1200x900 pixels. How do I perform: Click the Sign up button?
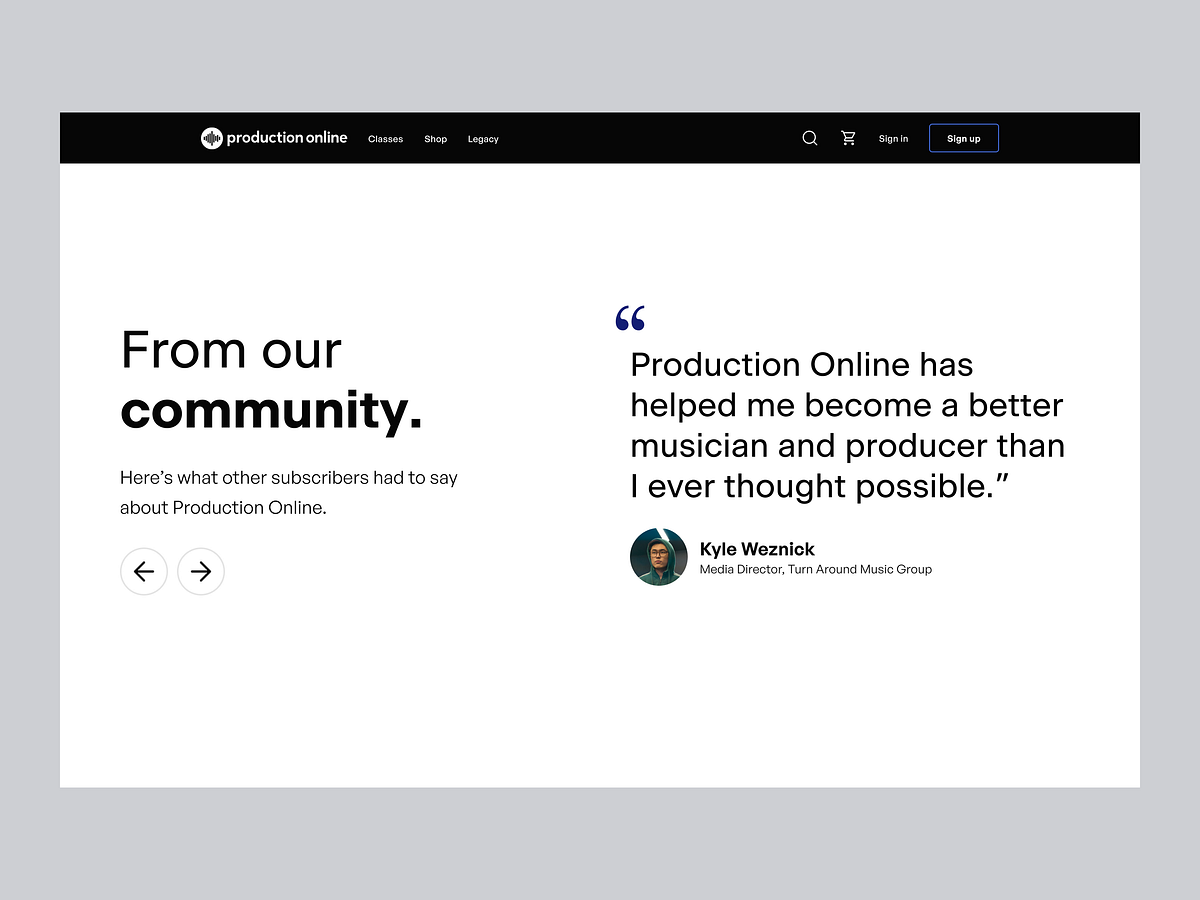[963, 138]
